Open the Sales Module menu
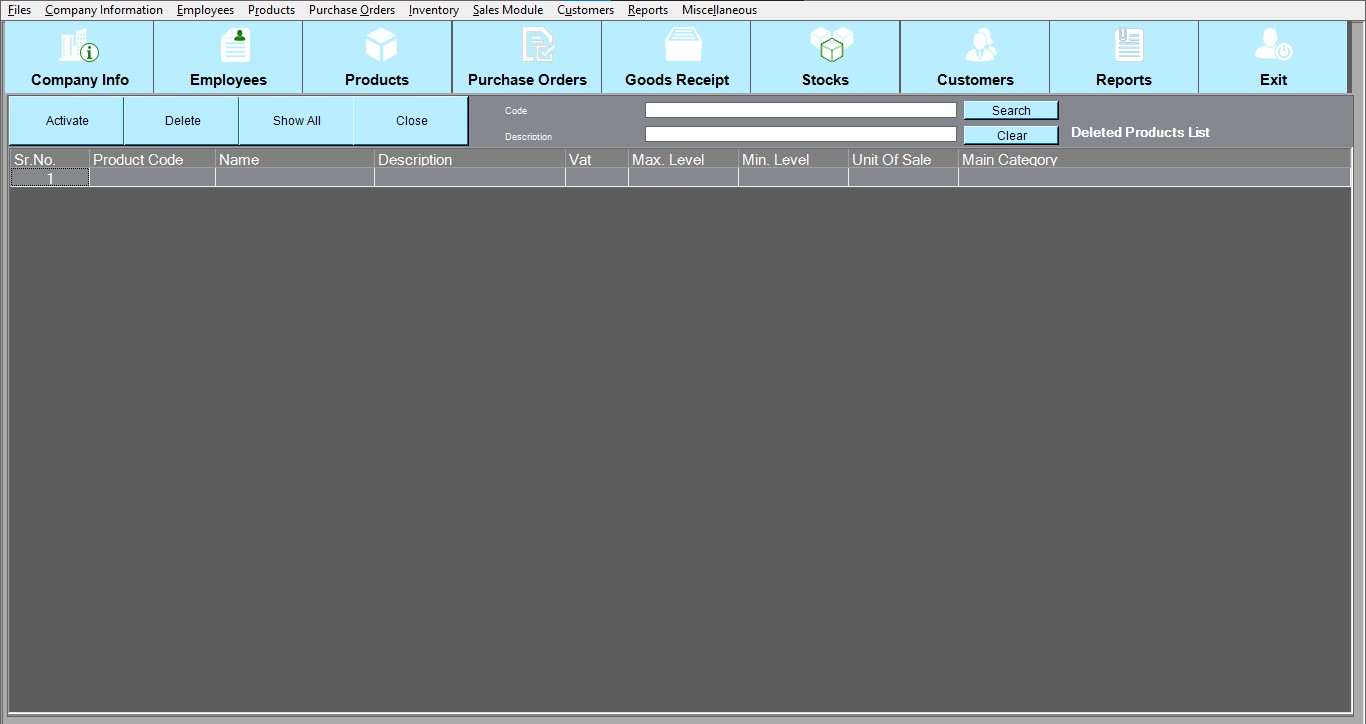This screenshot has height=724, width=1366. 508,10
